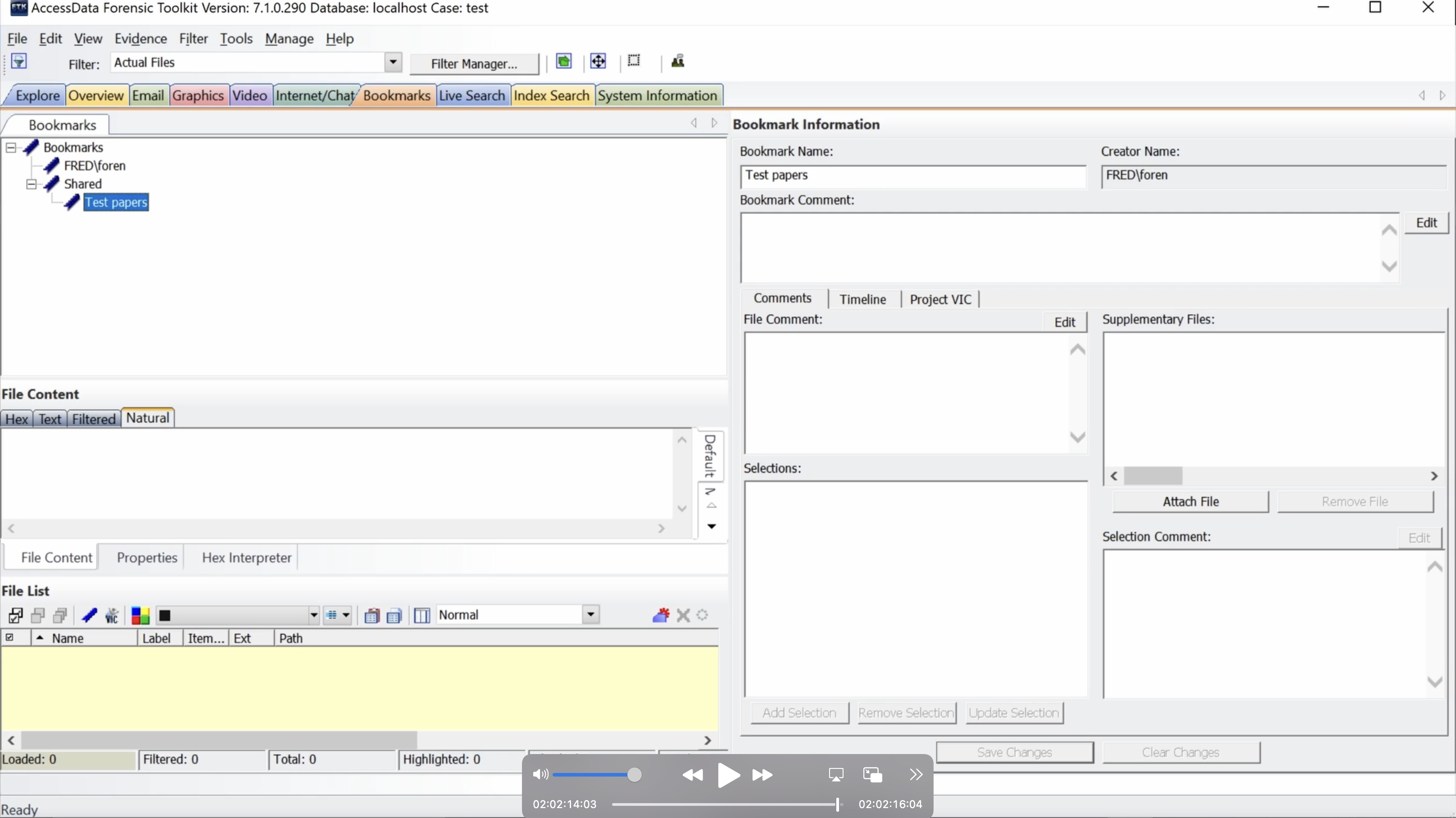
Task: Open the Timeline tab in Bookmark Information
Action: pos(862,299)
